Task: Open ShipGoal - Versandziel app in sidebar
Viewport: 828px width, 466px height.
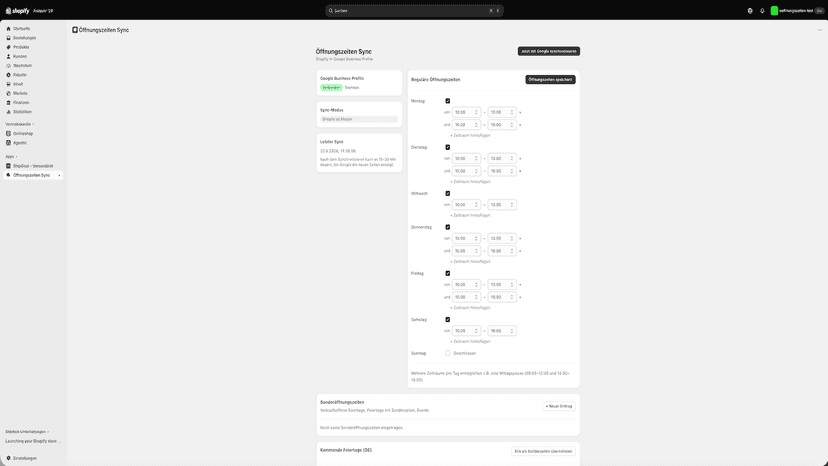Action: coord(33,166)
